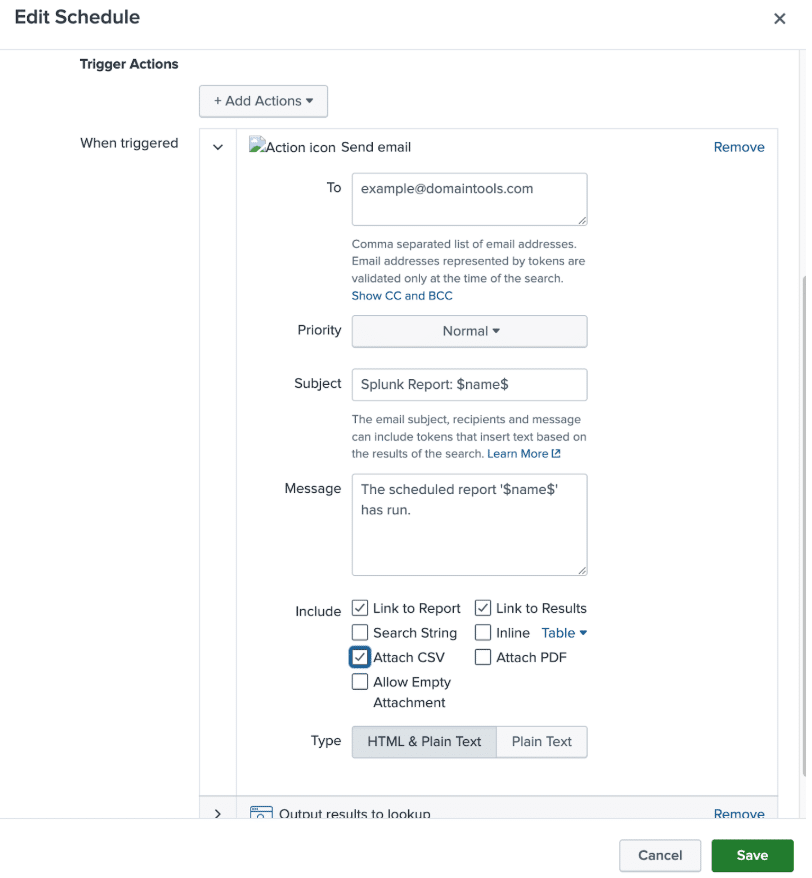Select HTML & Plain Text email type
812x878 pixels.
tap(423, 741)
